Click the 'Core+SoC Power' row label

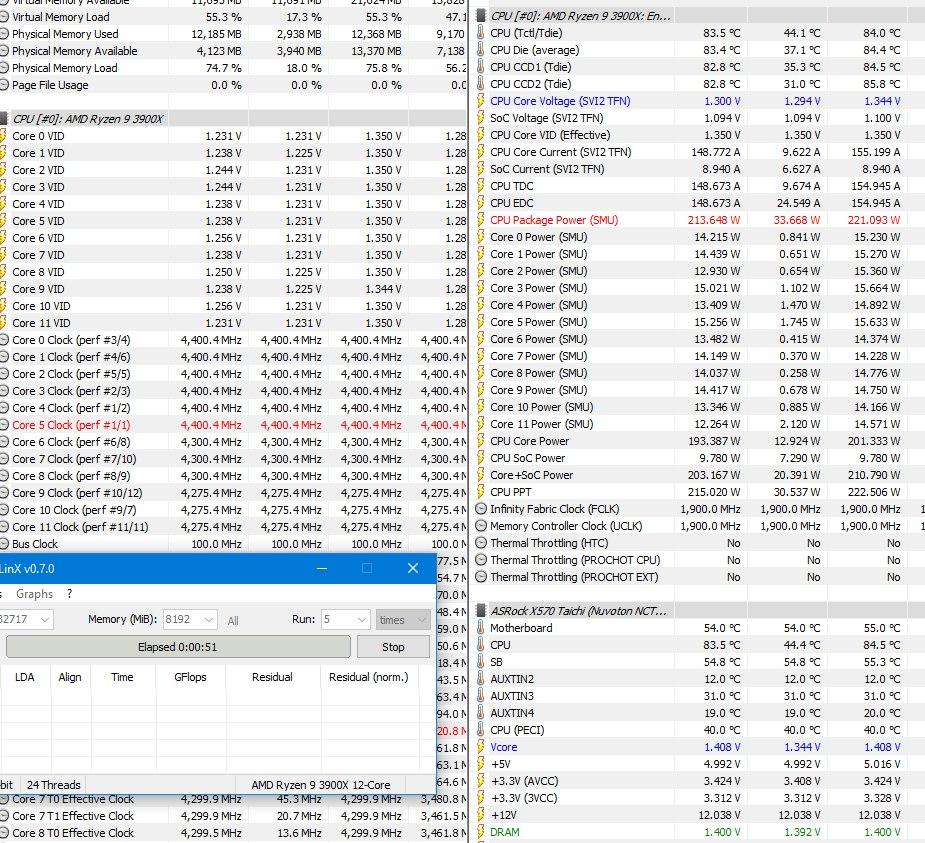tap(532, 475)
